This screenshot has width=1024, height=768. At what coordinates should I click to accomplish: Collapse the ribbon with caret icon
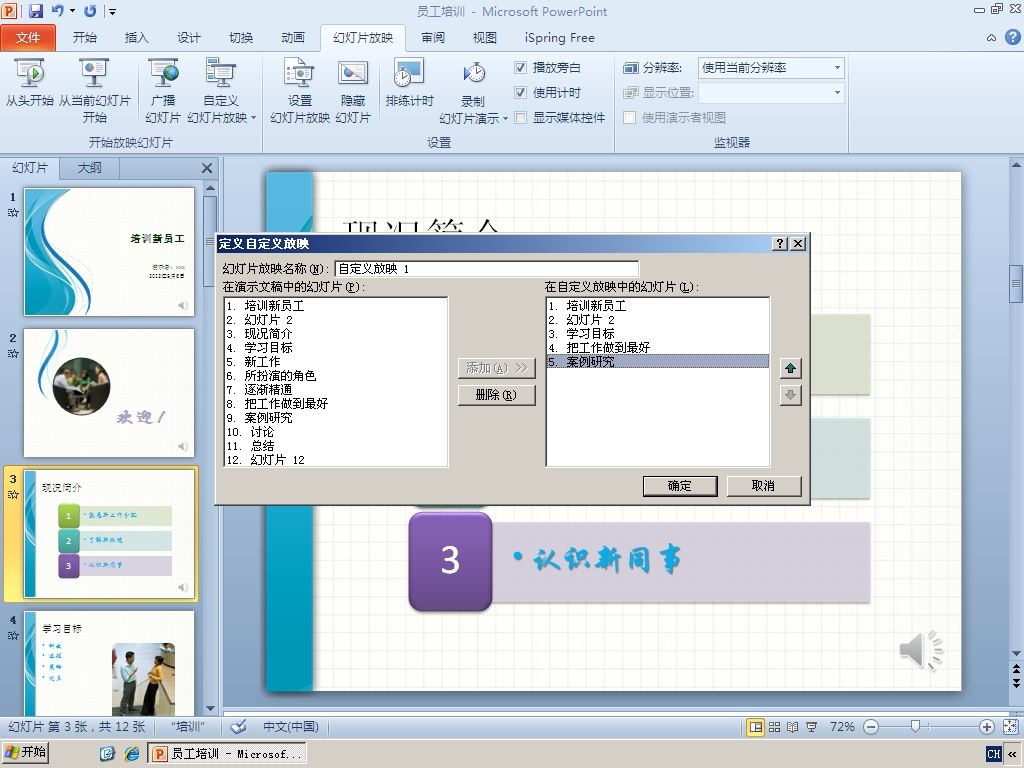tap(991, 39)
